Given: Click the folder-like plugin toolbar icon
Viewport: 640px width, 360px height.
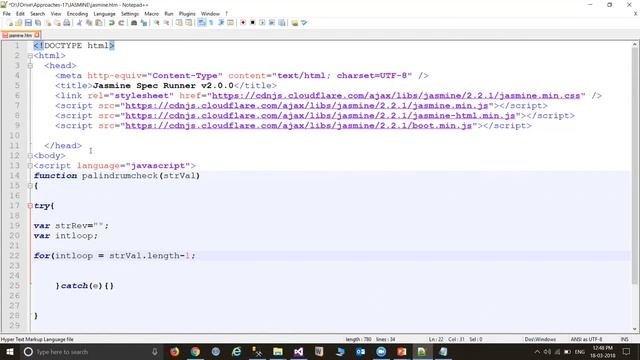Looking at the screenshot, I should (x=294, y=23).
